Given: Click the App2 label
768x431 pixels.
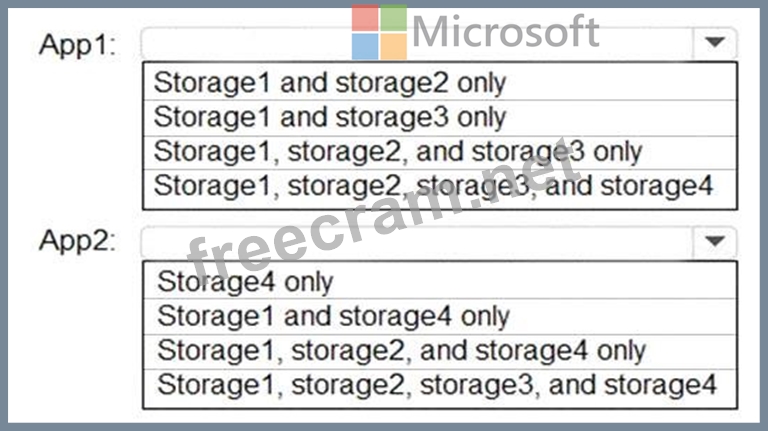Looking at the screenshot, I should coord(77,241).
